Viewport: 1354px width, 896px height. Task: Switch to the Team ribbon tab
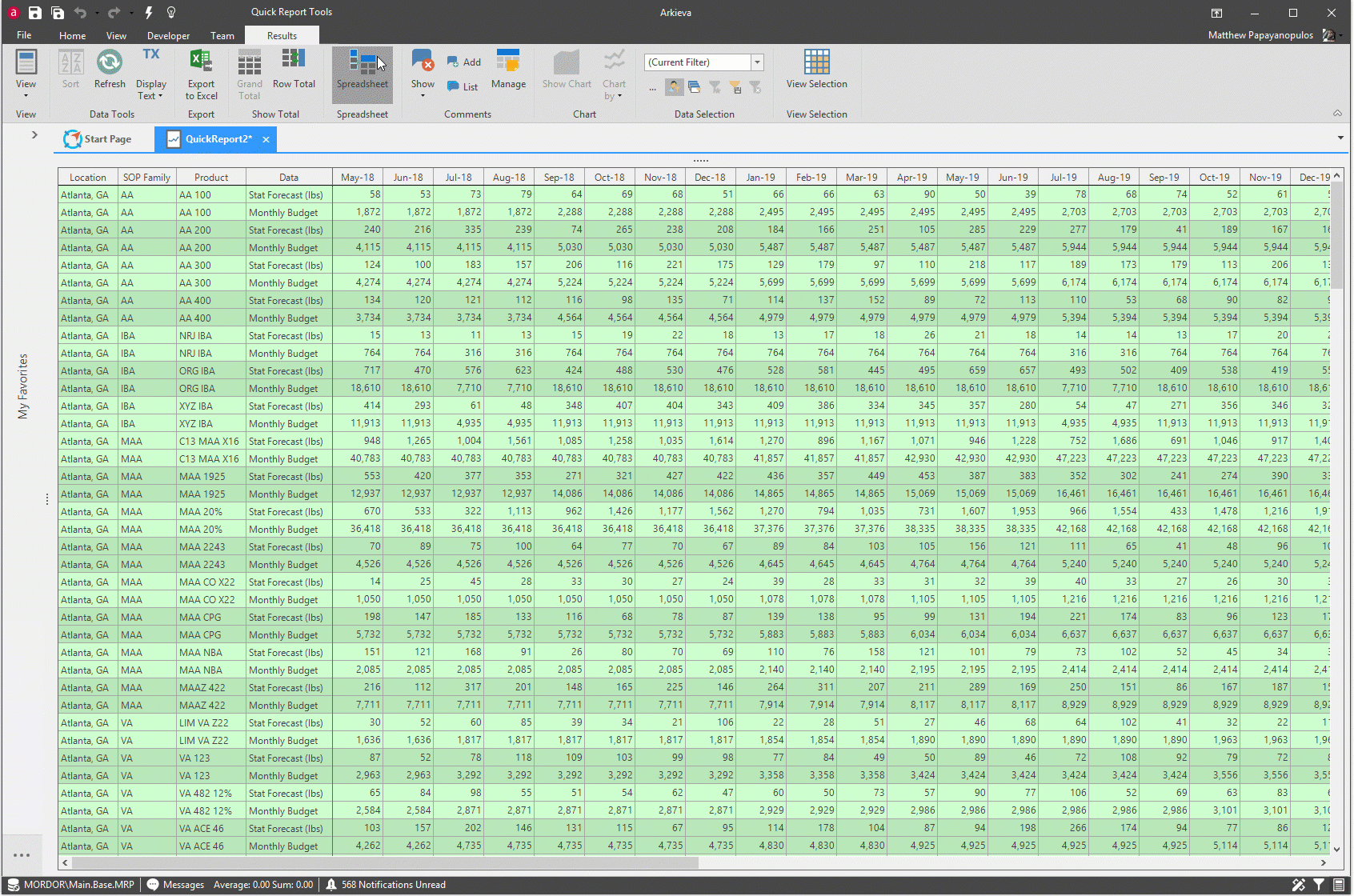[222, 35]
